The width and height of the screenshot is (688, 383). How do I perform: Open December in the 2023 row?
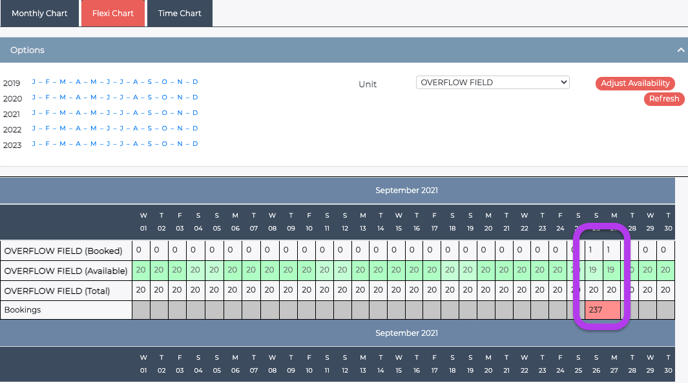click(x=195, y=144)
